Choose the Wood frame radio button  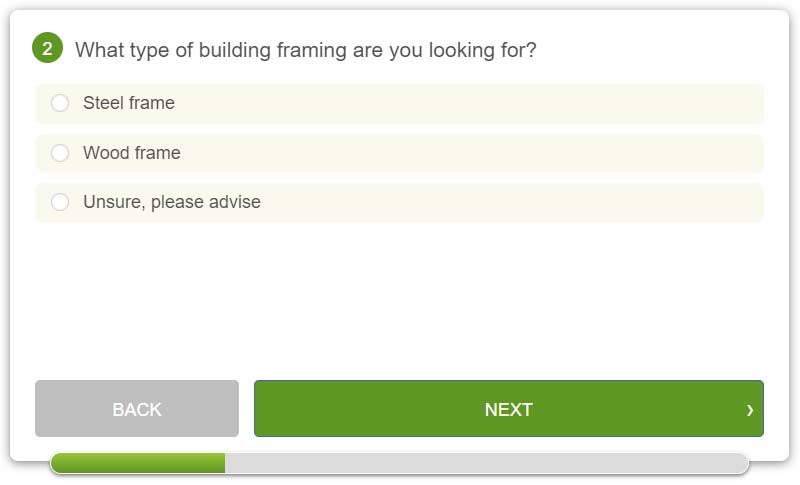[60, 152]
